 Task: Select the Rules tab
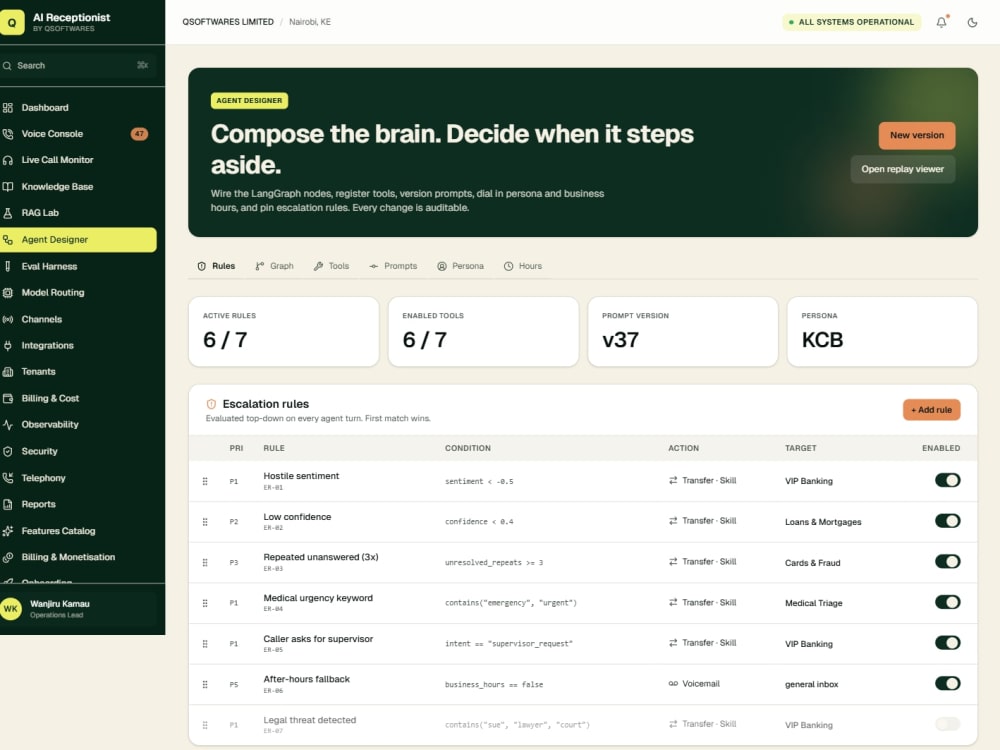[216, 266]
